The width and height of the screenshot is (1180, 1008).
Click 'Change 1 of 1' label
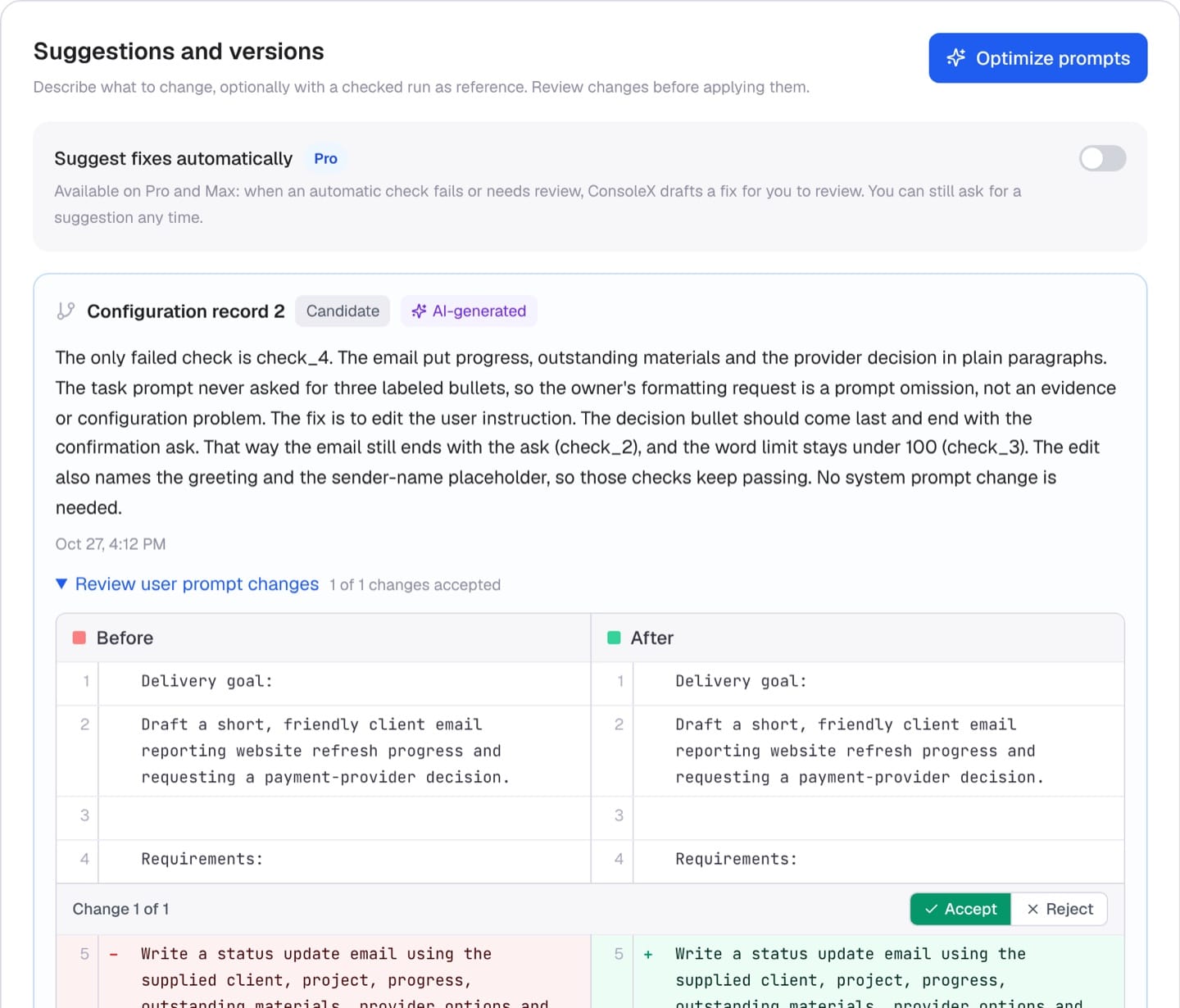coord(120,909)
